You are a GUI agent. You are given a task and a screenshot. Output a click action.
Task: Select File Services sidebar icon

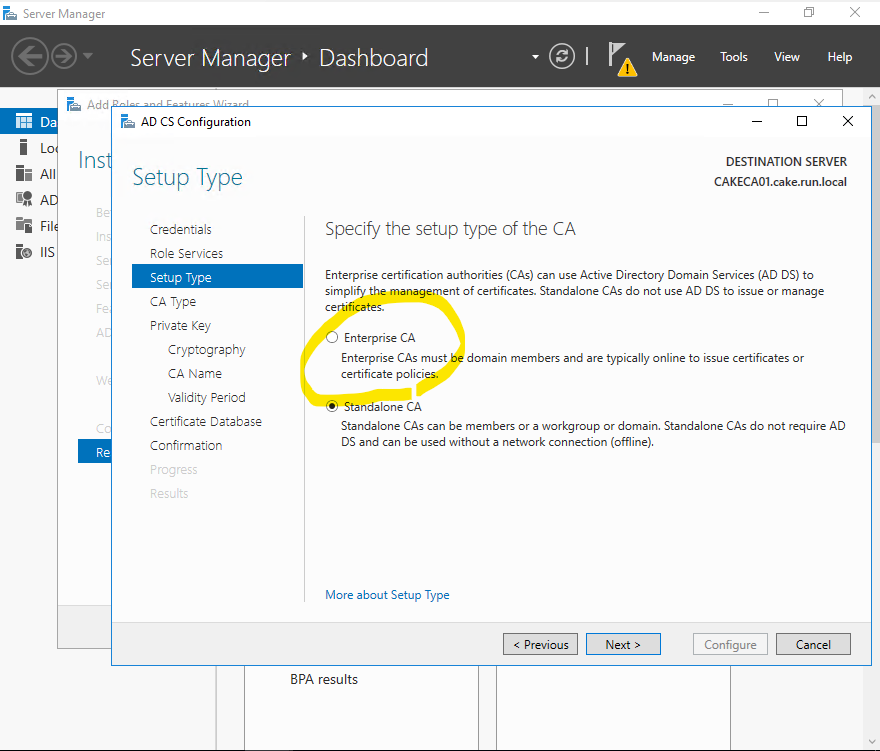(x=24, y=225)
